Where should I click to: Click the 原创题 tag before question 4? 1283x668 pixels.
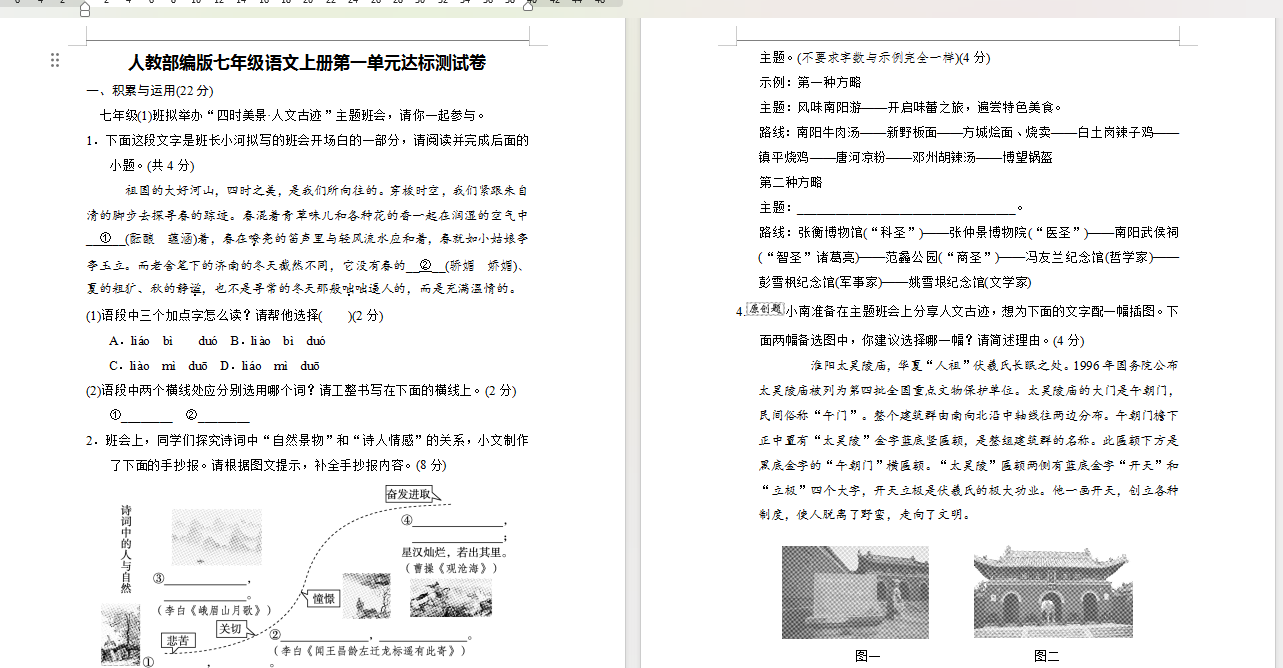(x=765, y=310)
